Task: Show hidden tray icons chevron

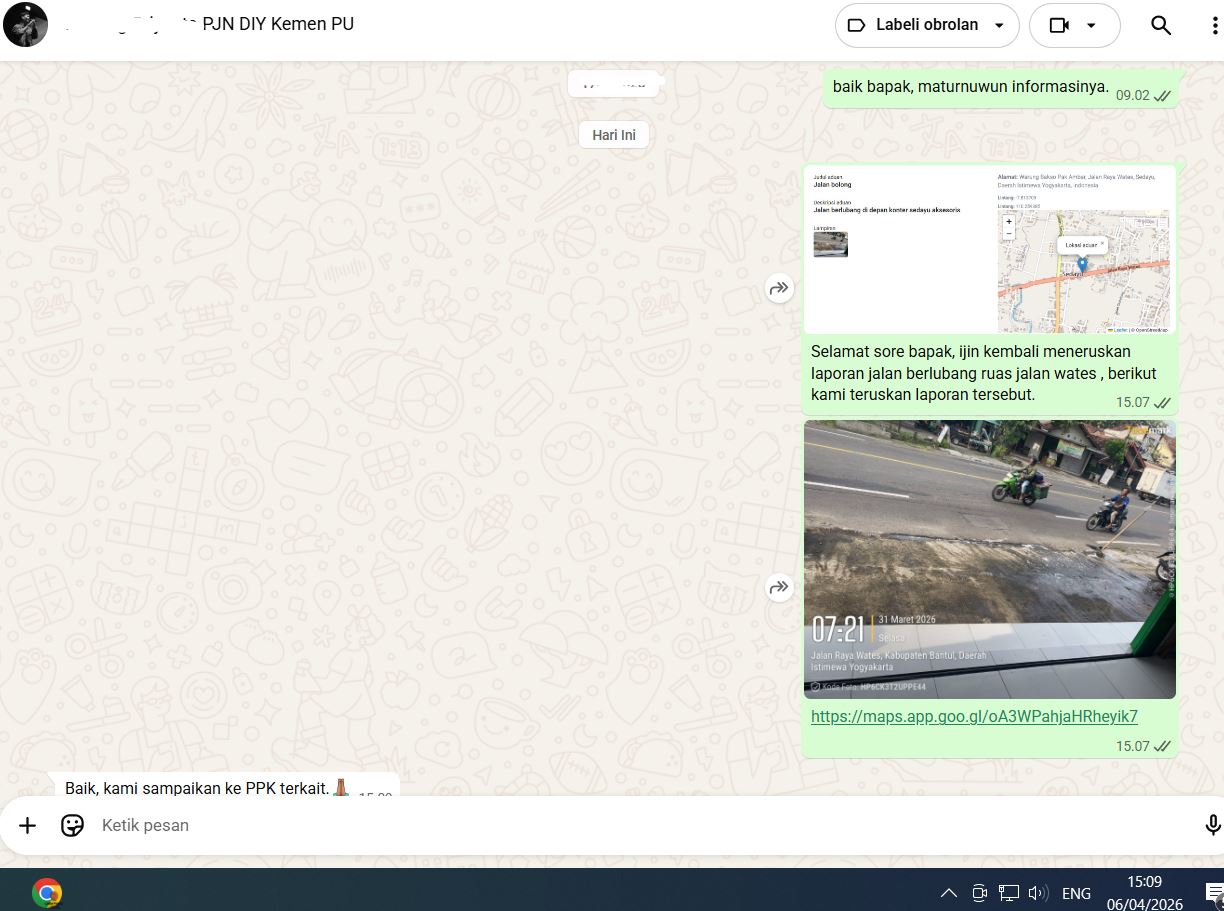Action: 949,893
